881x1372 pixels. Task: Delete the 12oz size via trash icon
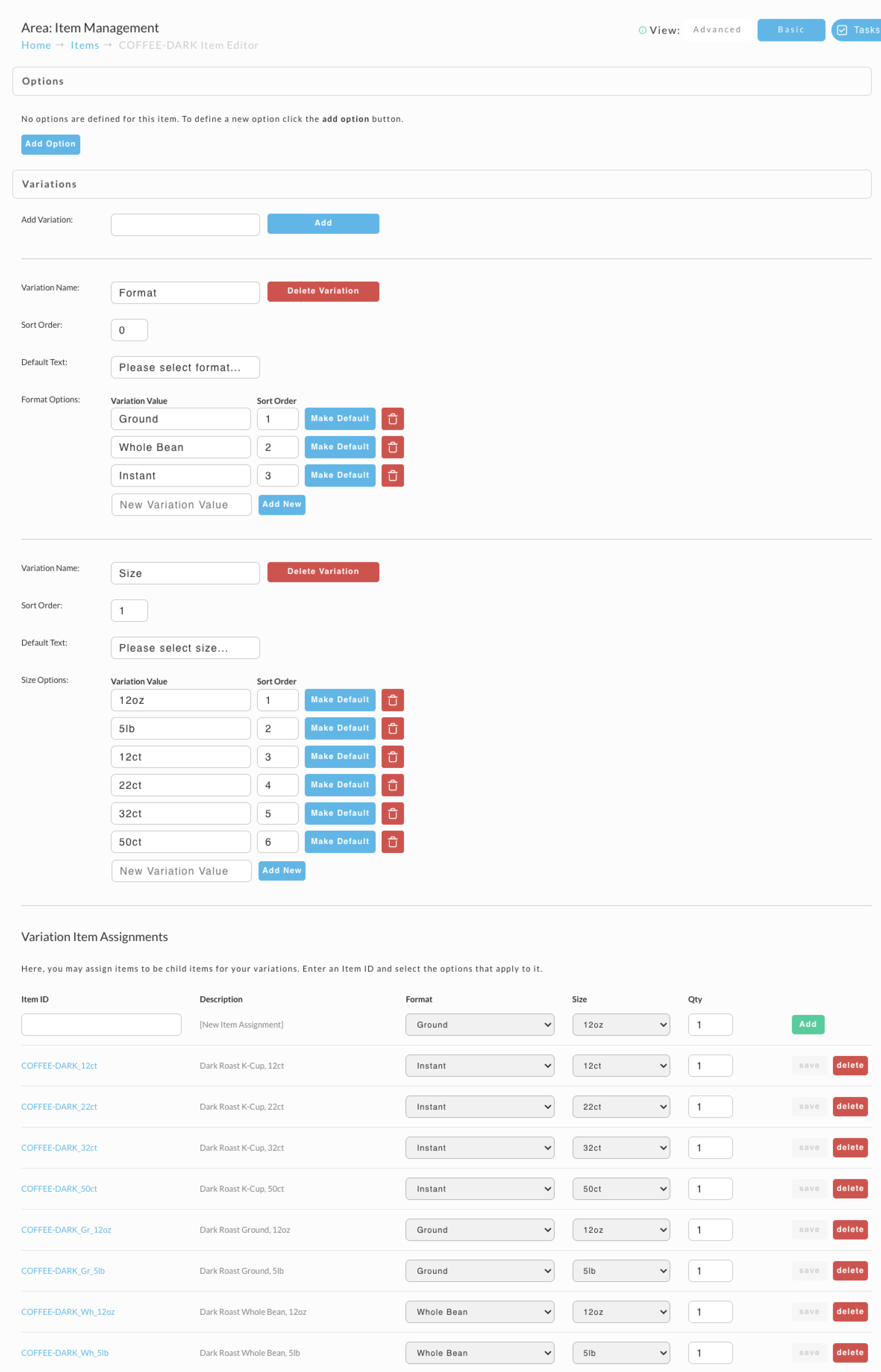click(392, 700)
